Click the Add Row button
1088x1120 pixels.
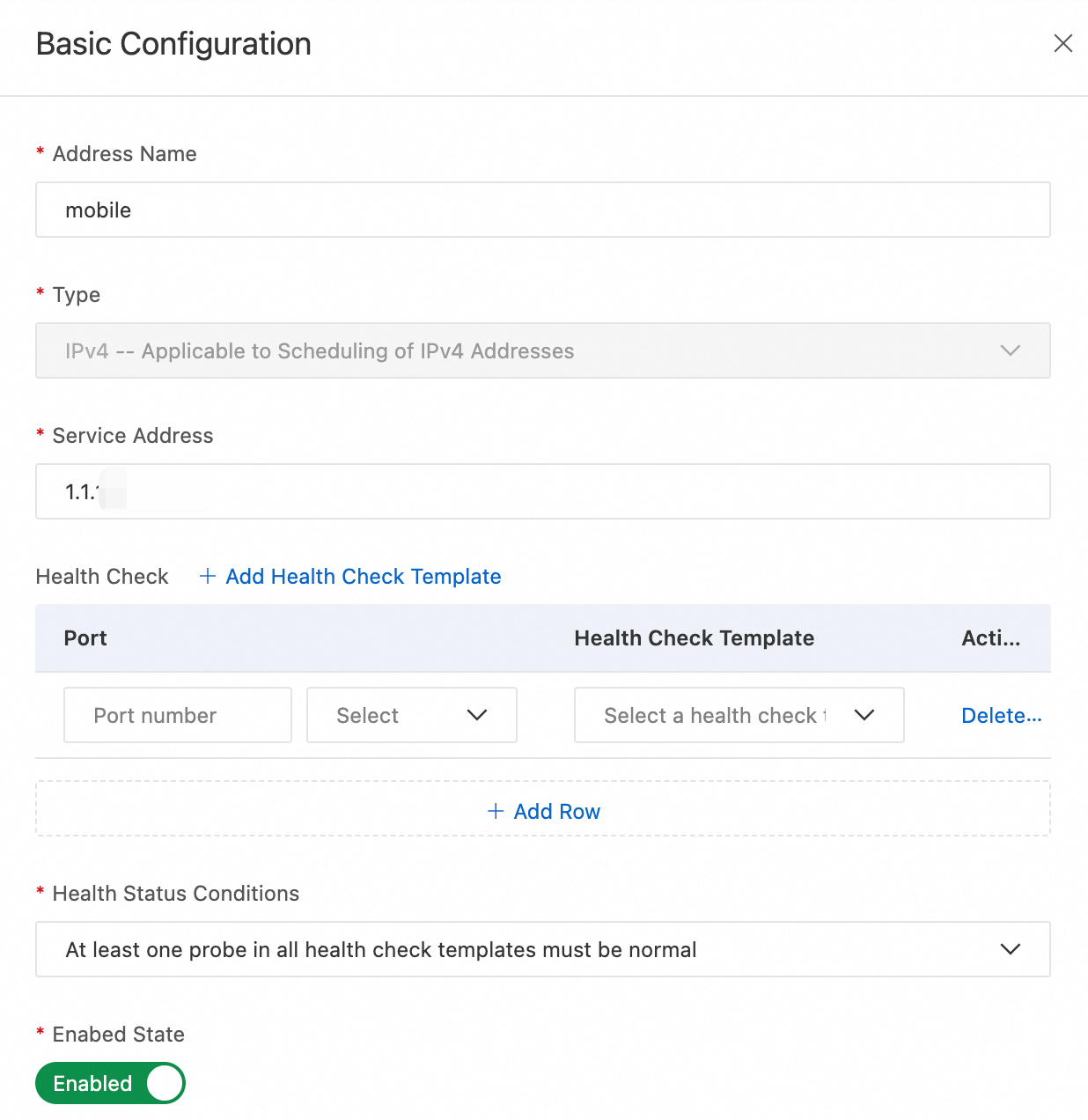556,811
